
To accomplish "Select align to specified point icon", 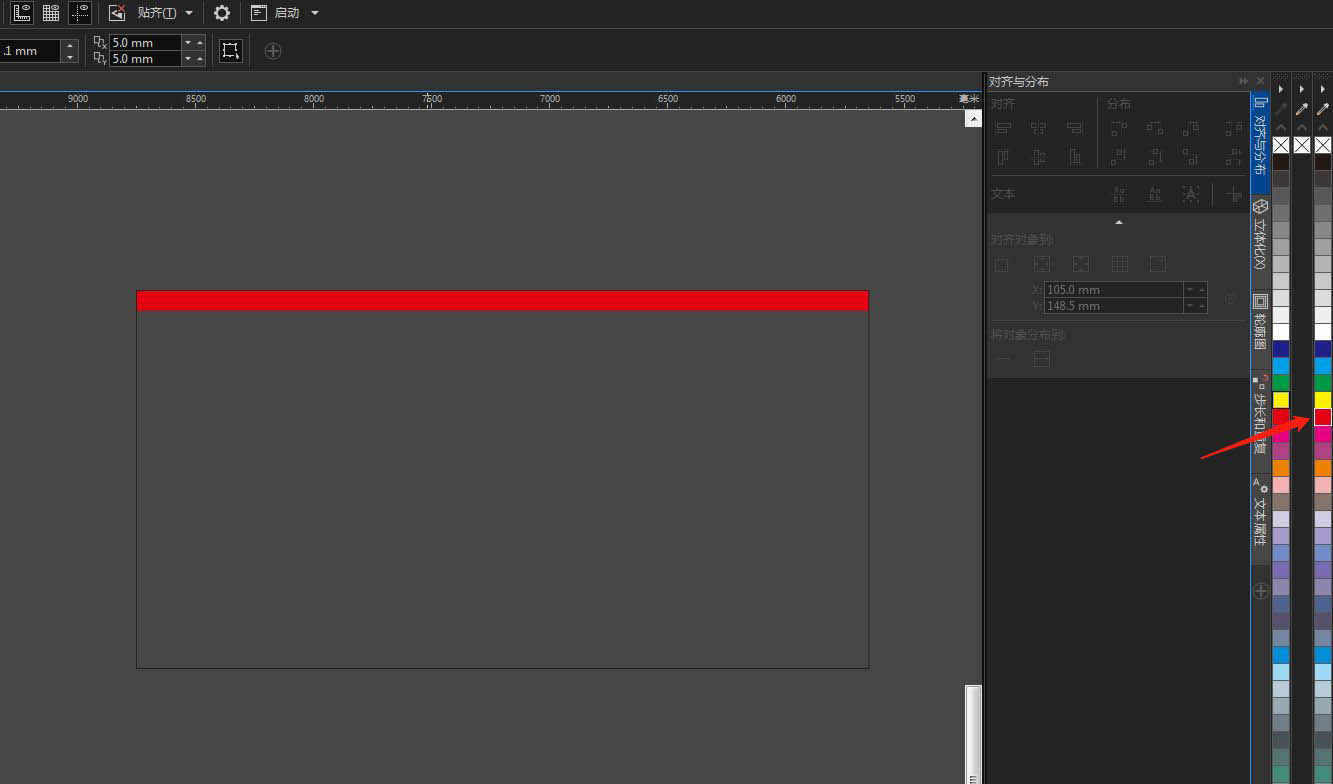I will pos(1158,264).
